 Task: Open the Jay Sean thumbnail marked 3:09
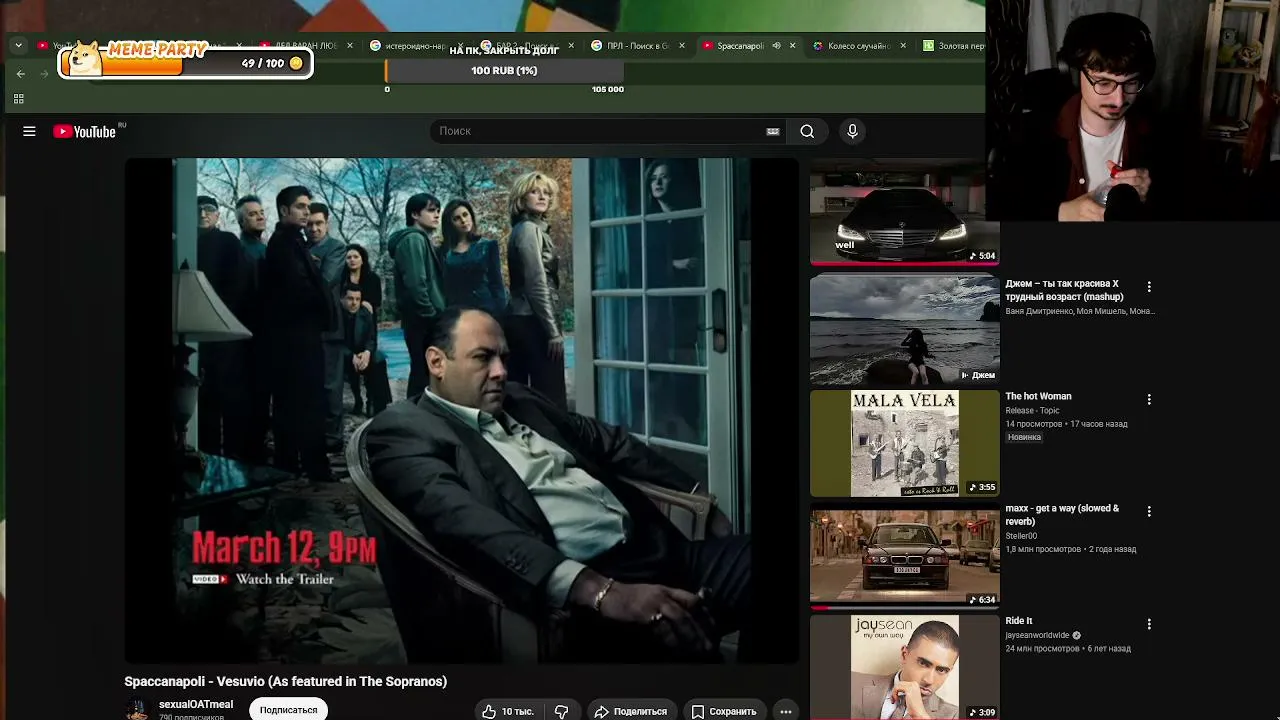point(904,667)
